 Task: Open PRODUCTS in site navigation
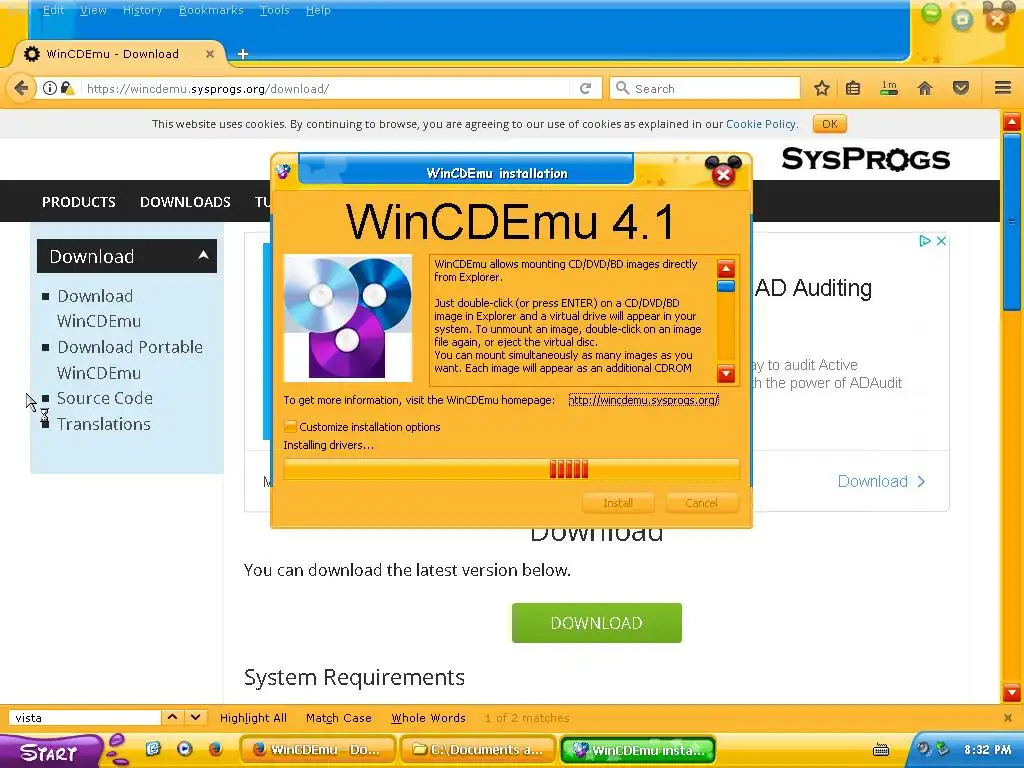(79, 202)
